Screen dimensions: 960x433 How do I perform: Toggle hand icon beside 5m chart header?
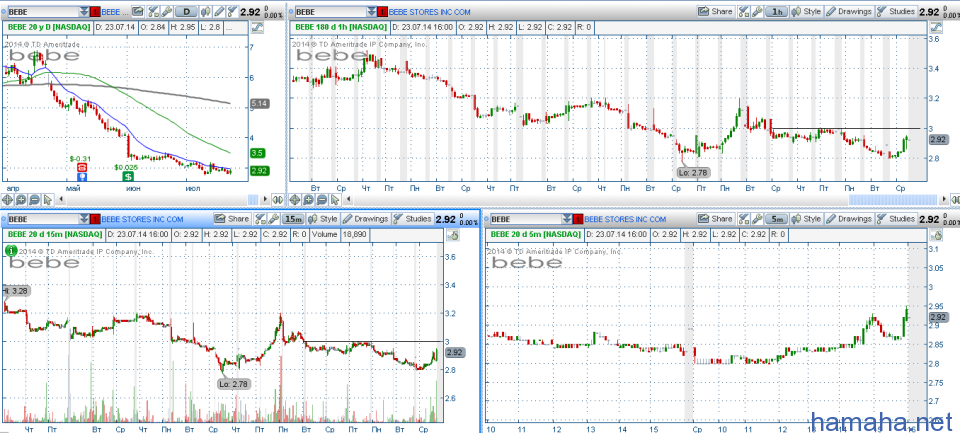(936, 235)
